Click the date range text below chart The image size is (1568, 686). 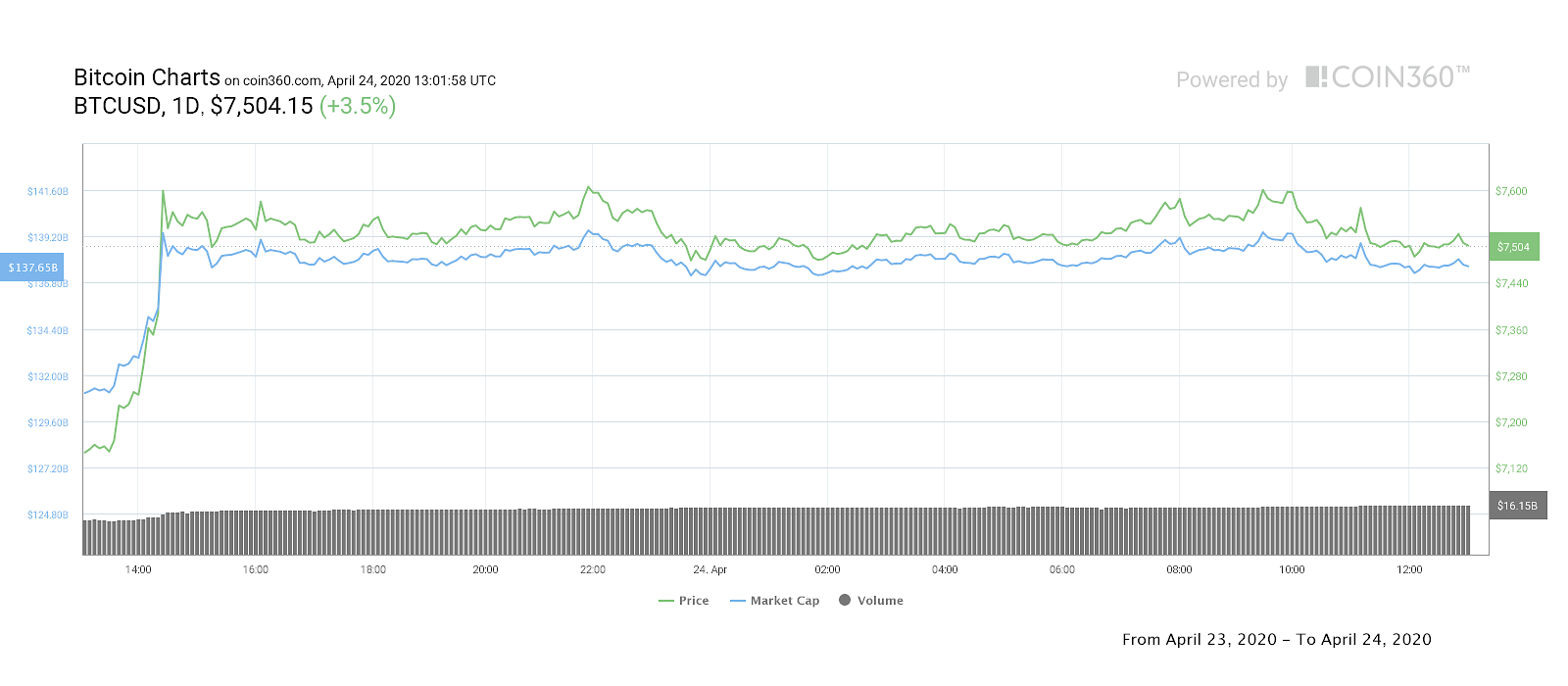(1276, 640)
